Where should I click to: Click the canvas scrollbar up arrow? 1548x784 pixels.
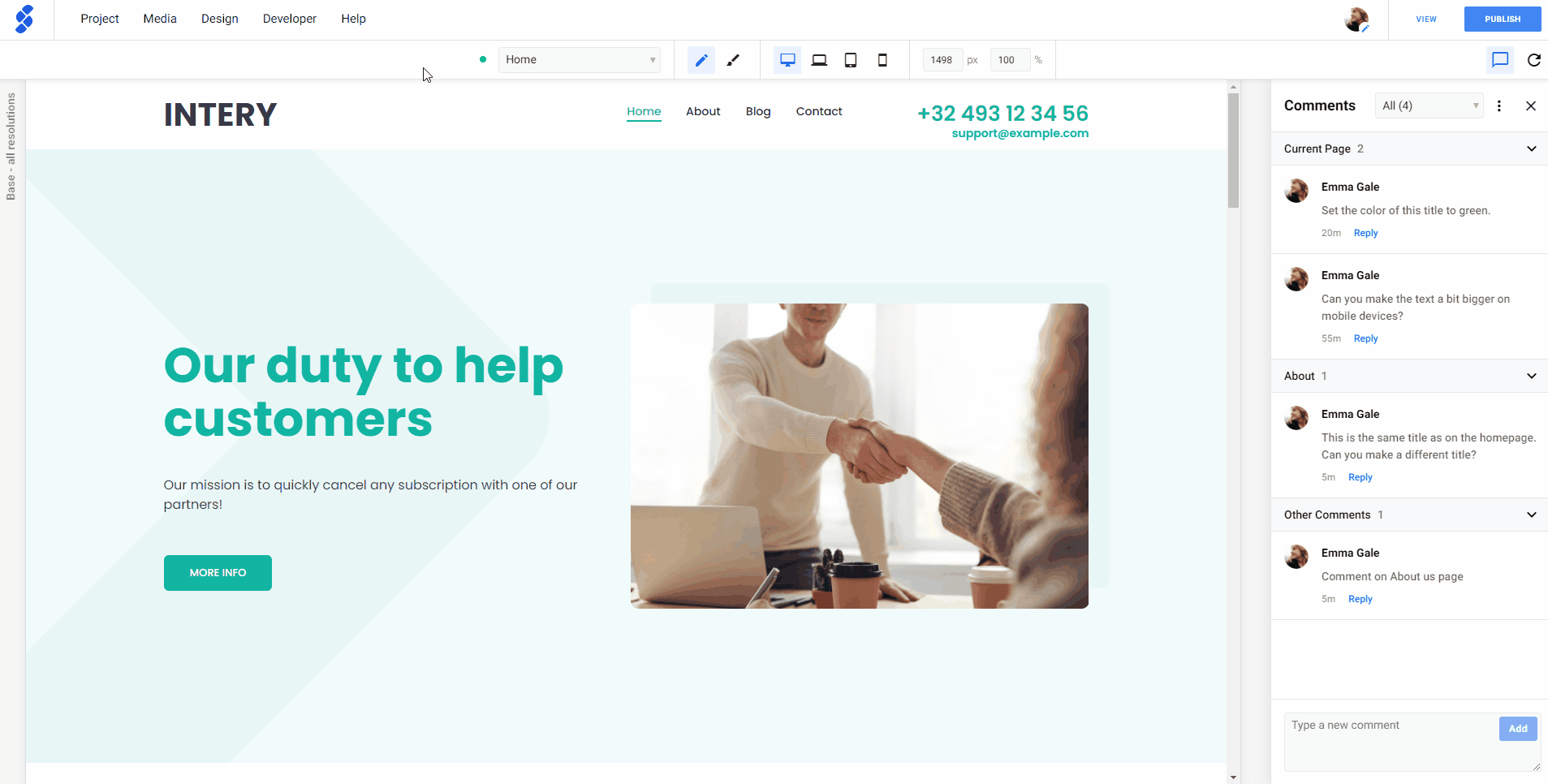click(1233, 86)
